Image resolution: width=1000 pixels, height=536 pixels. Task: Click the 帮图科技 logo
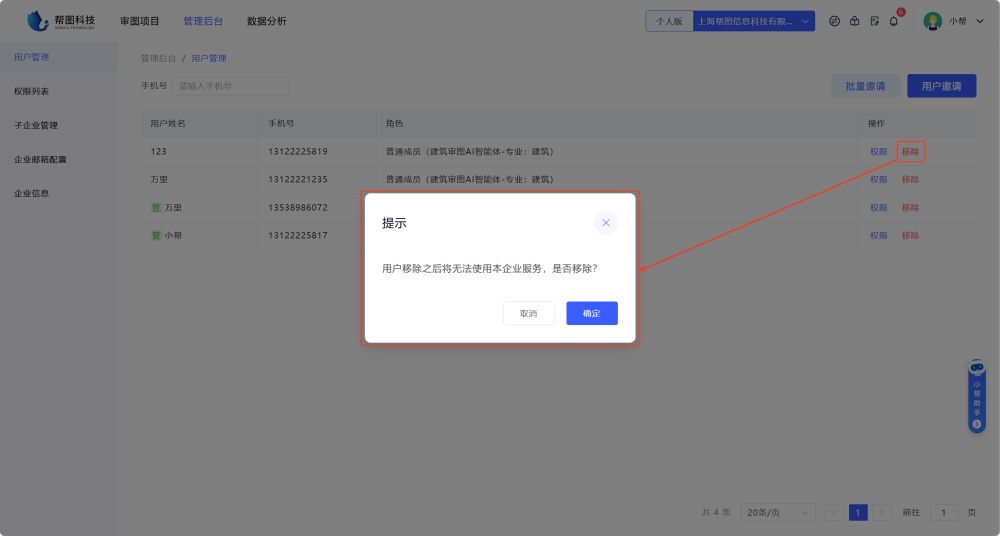[x=62, y=21]
